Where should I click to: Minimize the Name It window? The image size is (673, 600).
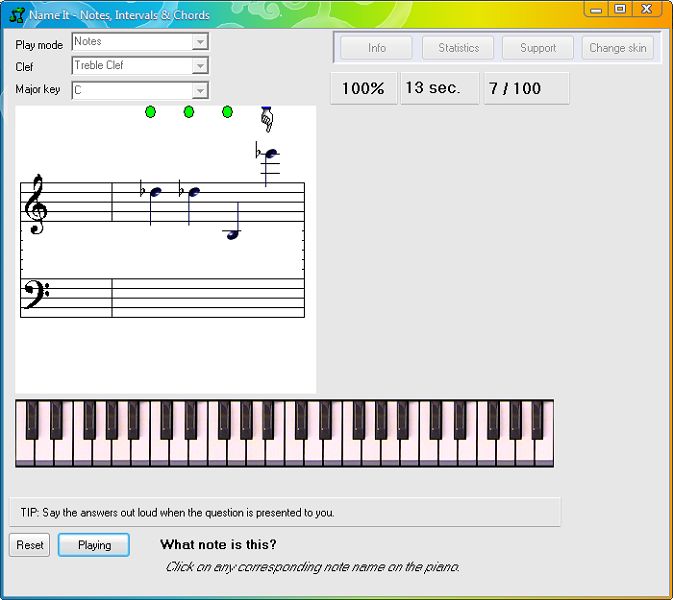pos(596,9)
